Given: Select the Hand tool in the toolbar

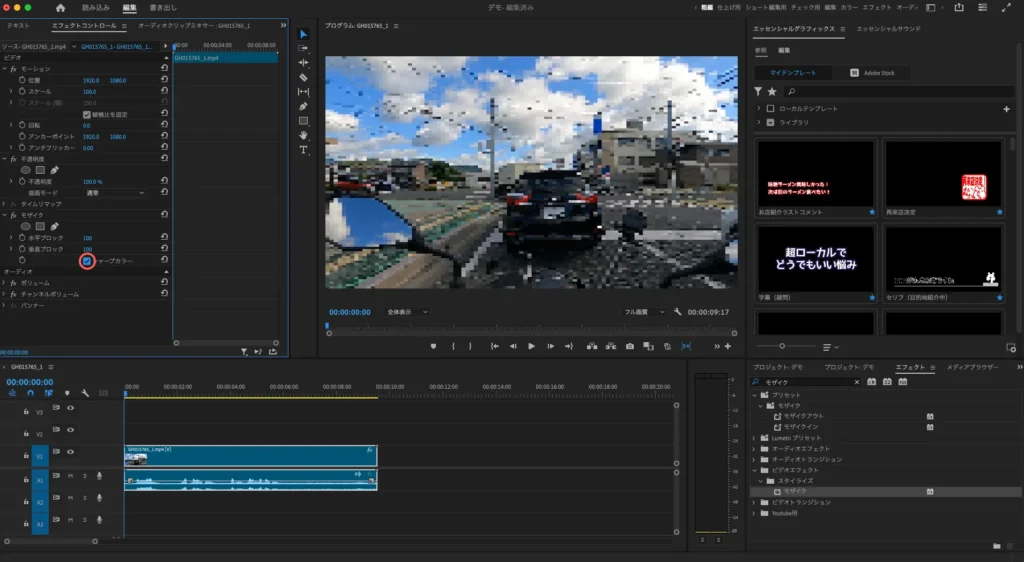Looking at the screenshot, I should tap(304, 135).
